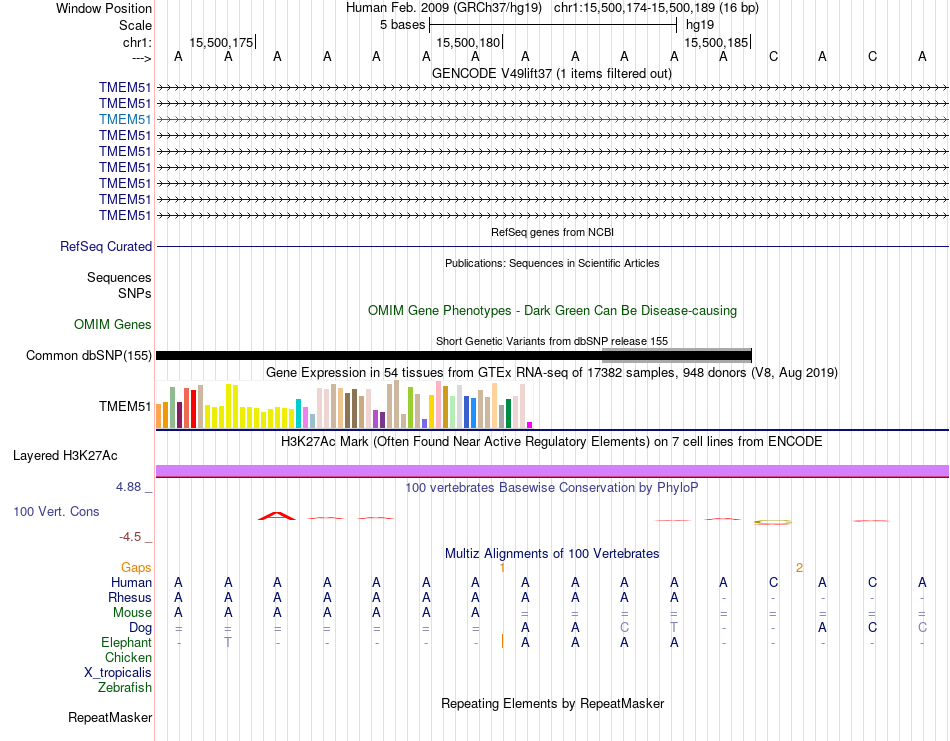
Task: Click the magenta last bar in GTEx chart
Action: 530,425
